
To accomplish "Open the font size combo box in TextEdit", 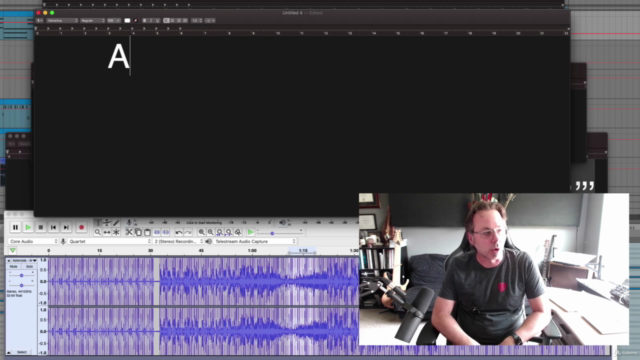I will coord(113,20).
